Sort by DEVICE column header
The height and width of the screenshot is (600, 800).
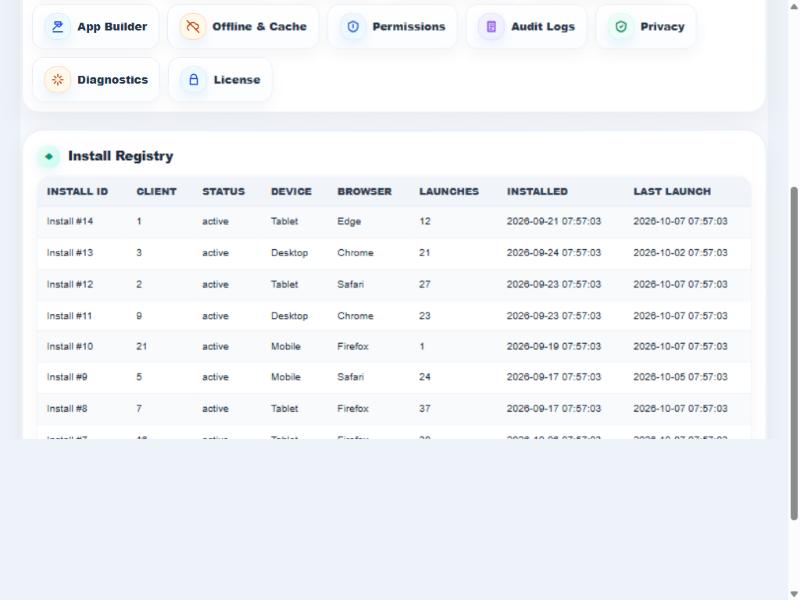coord(291,191)
